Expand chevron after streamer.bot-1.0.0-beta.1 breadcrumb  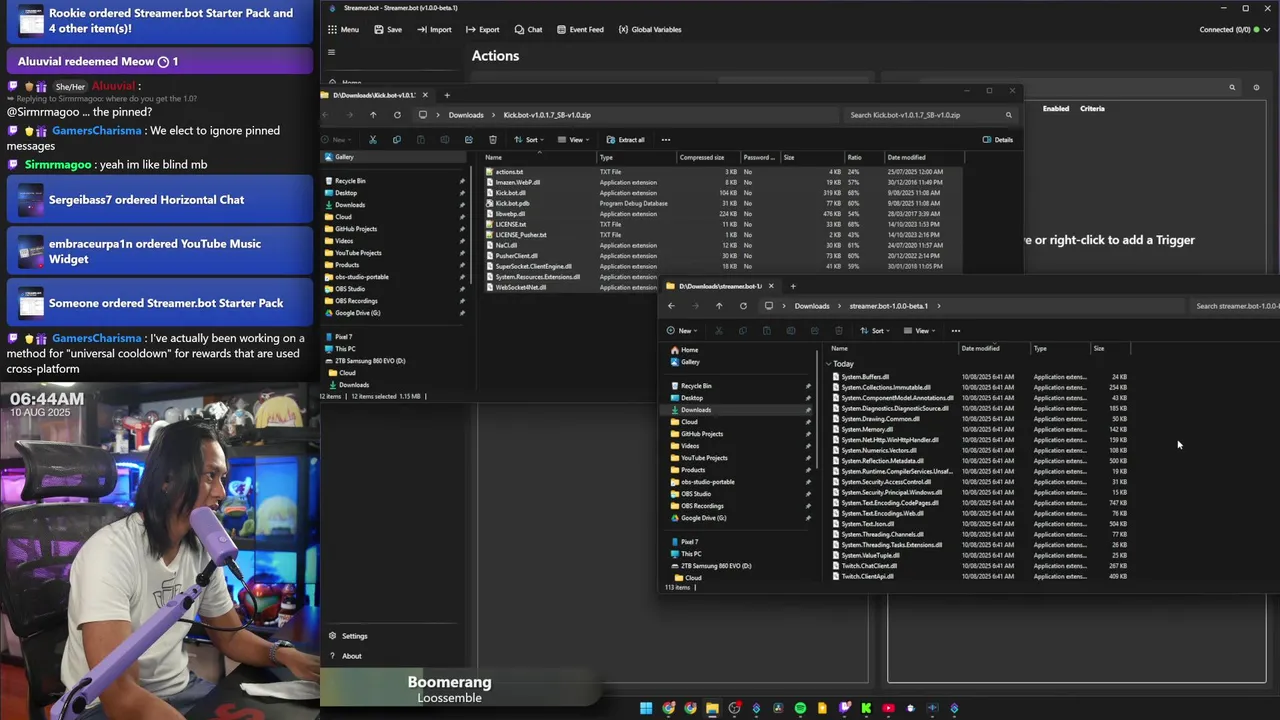point(939,306)
